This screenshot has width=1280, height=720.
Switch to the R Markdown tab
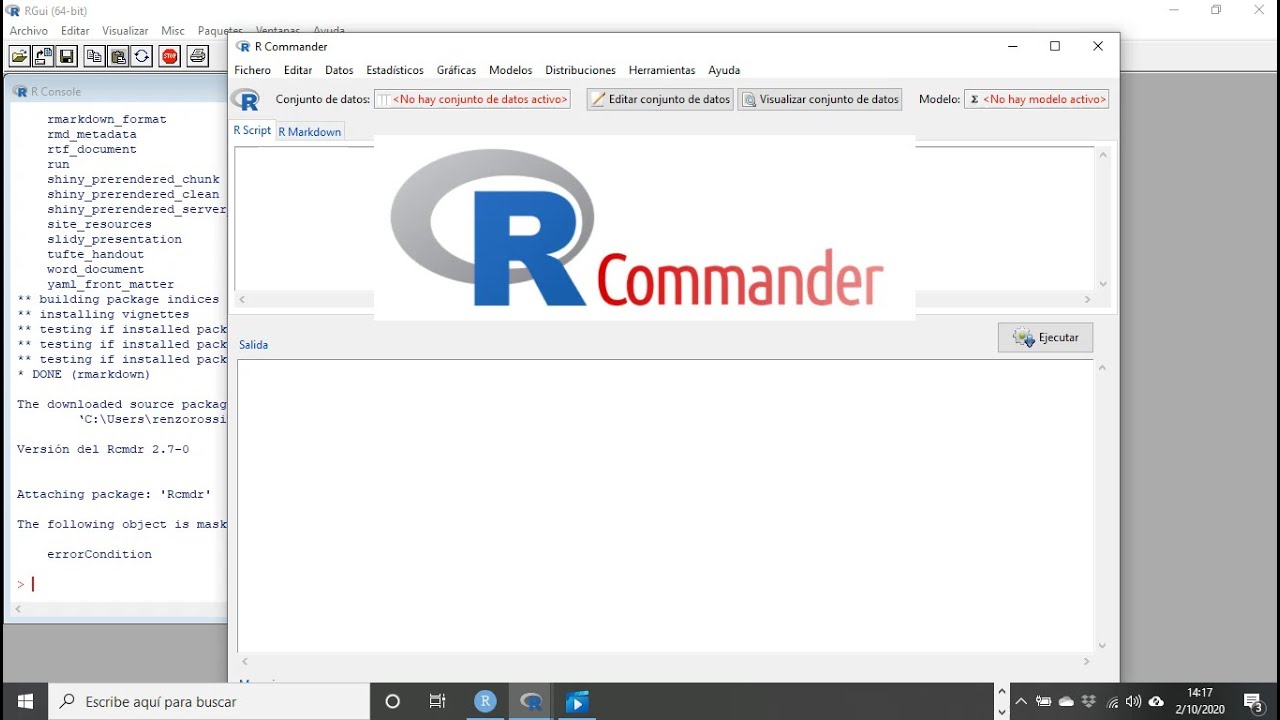pyautogui.click(x=310, y=132)
